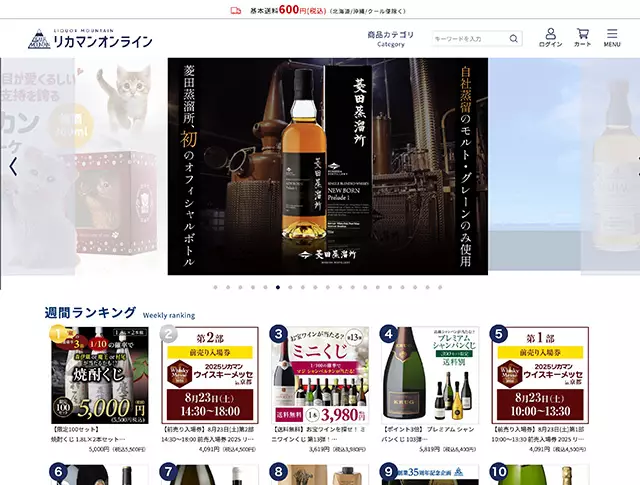Open rank 3 ミニくじ wine image

point(320,375)
